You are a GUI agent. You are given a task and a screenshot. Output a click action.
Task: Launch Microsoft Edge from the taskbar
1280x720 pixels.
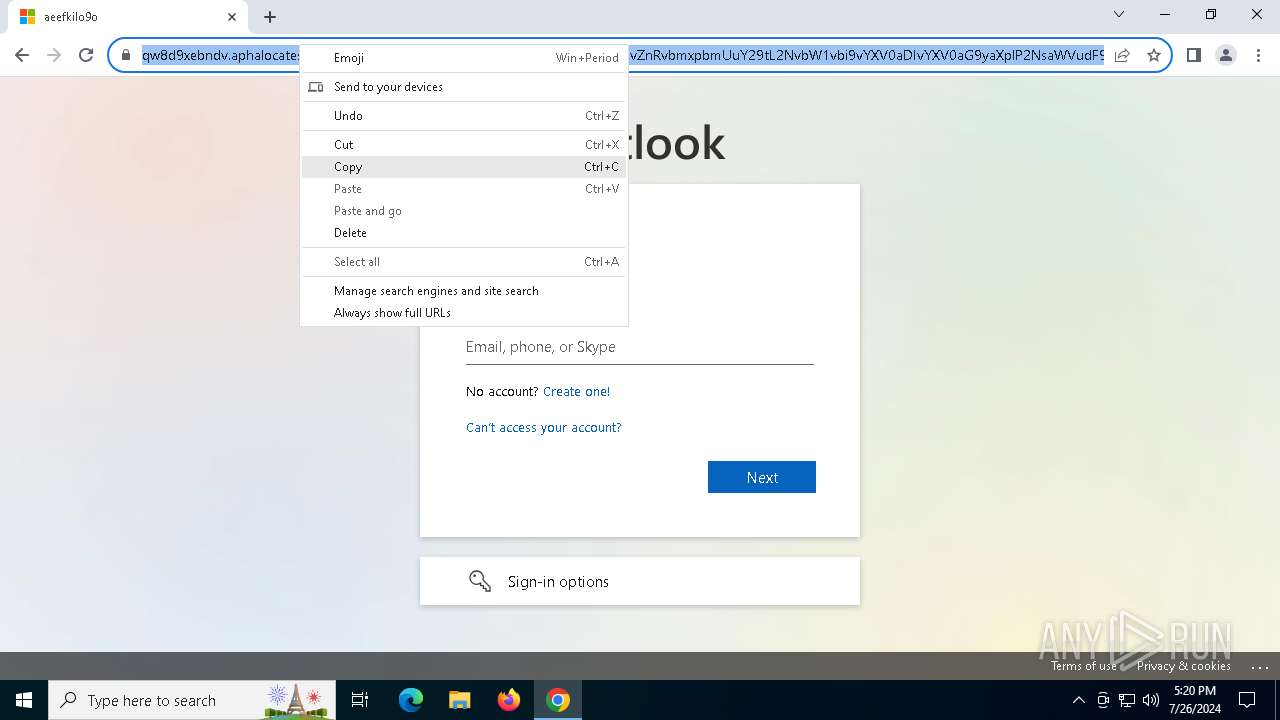point(411,700)
